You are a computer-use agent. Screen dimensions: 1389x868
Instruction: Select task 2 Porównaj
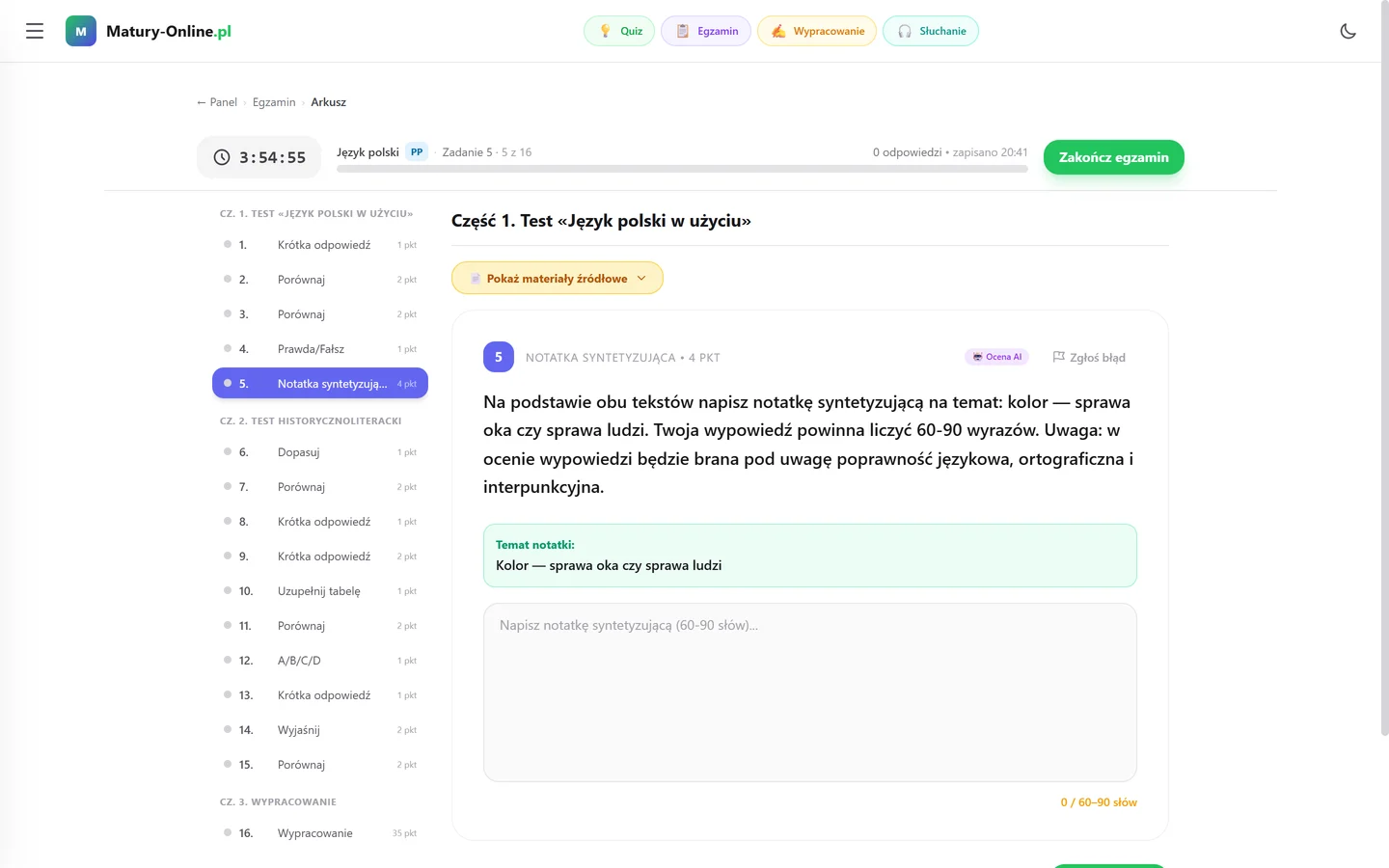pos(320,280)
